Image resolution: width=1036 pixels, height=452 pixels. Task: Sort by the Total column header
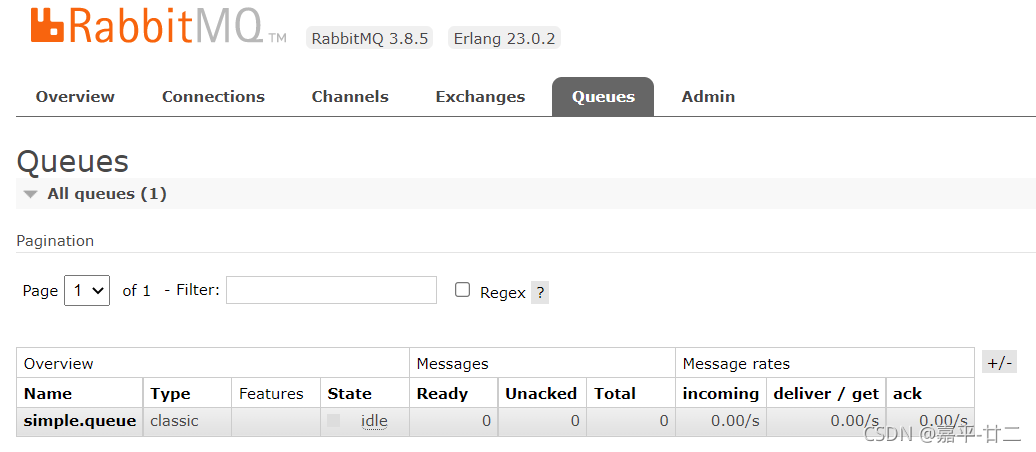614,394
